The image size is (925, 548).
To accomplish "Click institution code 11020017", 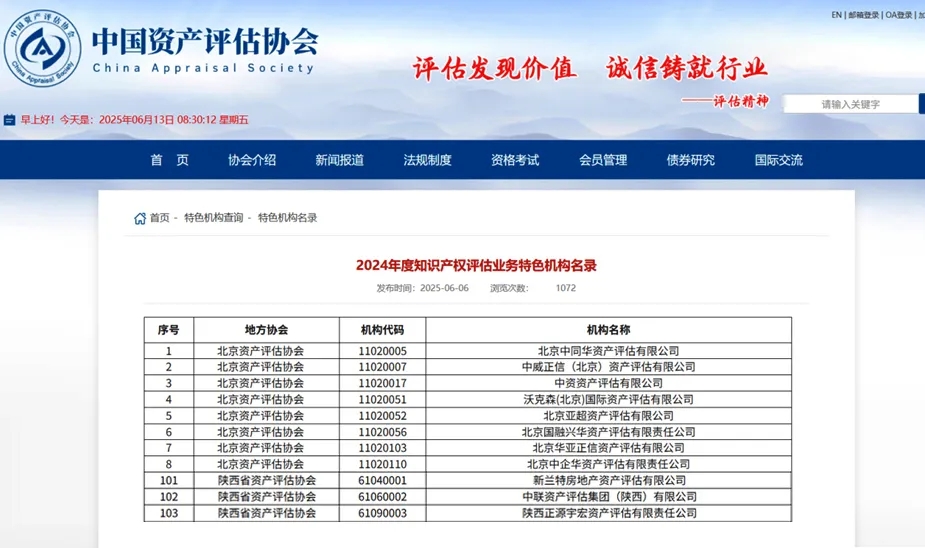I will [382, 383].
